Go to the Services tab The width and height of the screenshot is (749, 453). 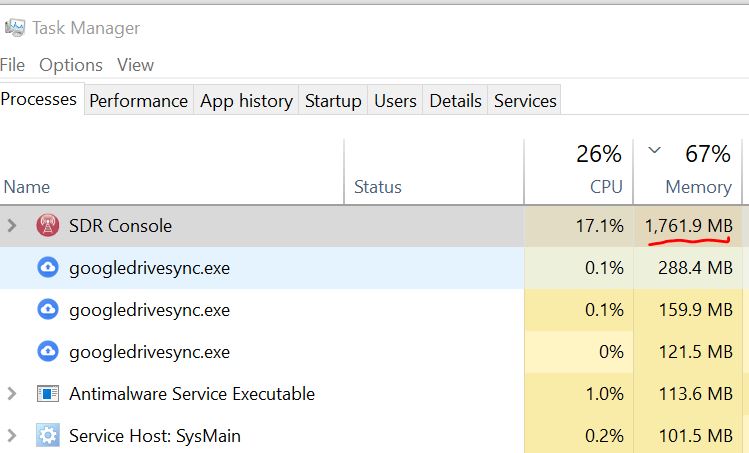click(x=525, y=101)
